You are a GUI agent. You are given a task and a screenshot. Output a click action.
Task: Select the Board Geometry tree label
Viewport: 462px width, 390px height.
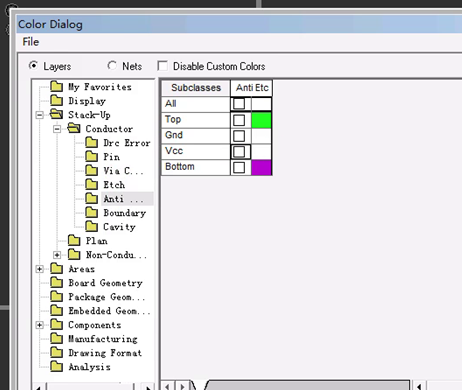[105, 283]
